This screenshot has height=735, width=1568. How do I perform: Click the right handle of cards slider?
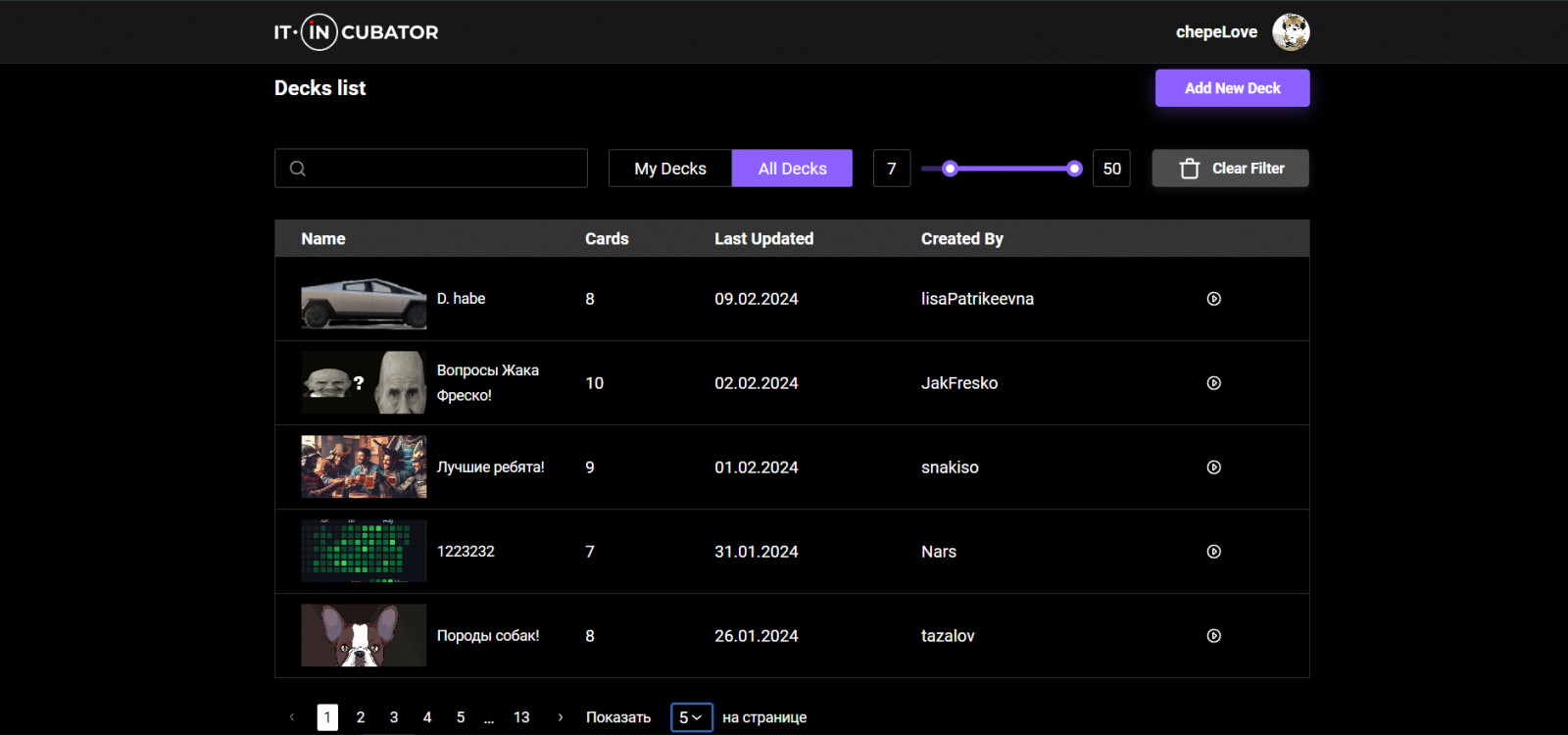point(1074,169)
